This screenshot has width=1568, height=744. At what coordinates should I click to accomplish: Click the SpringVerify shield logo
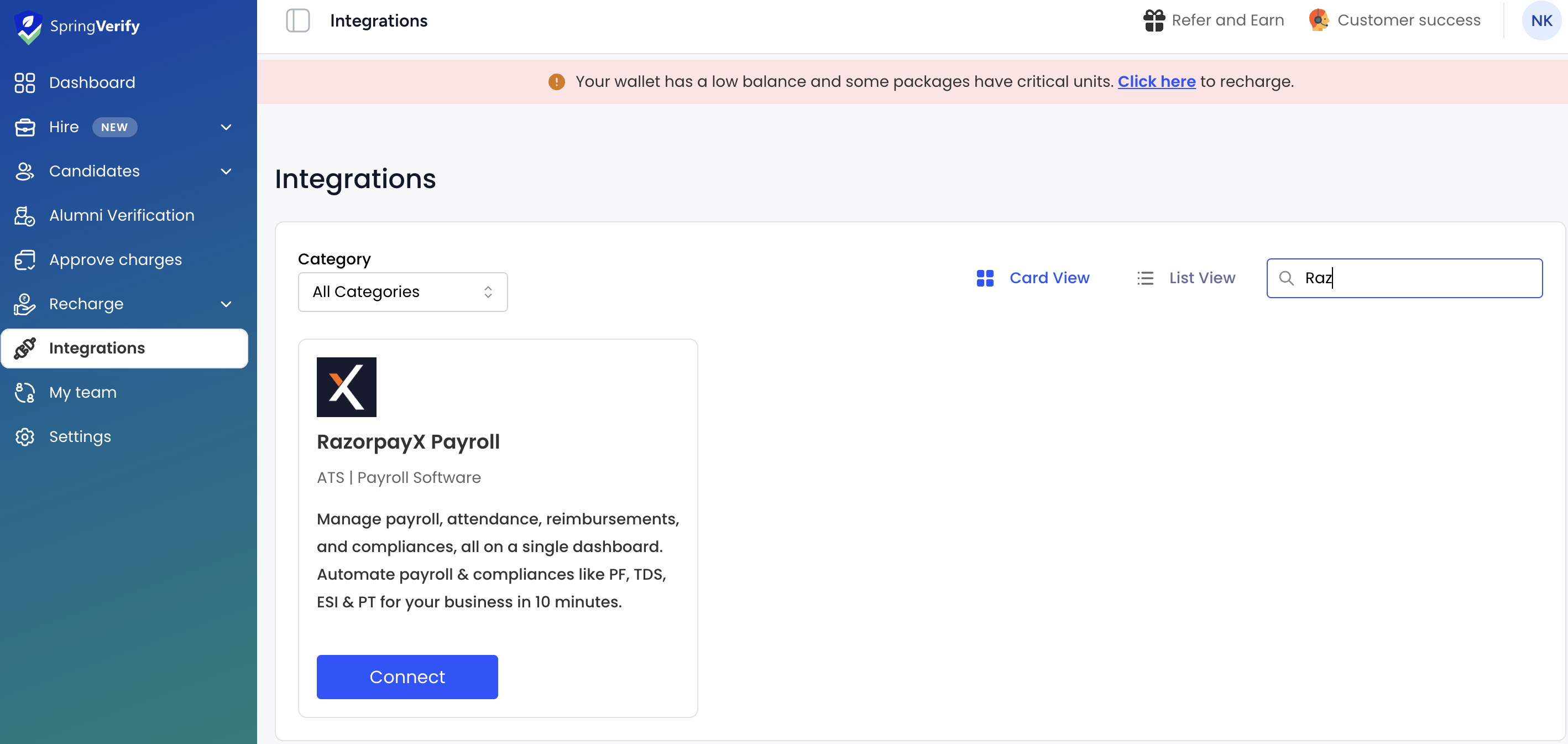click(x=28, y=27)
